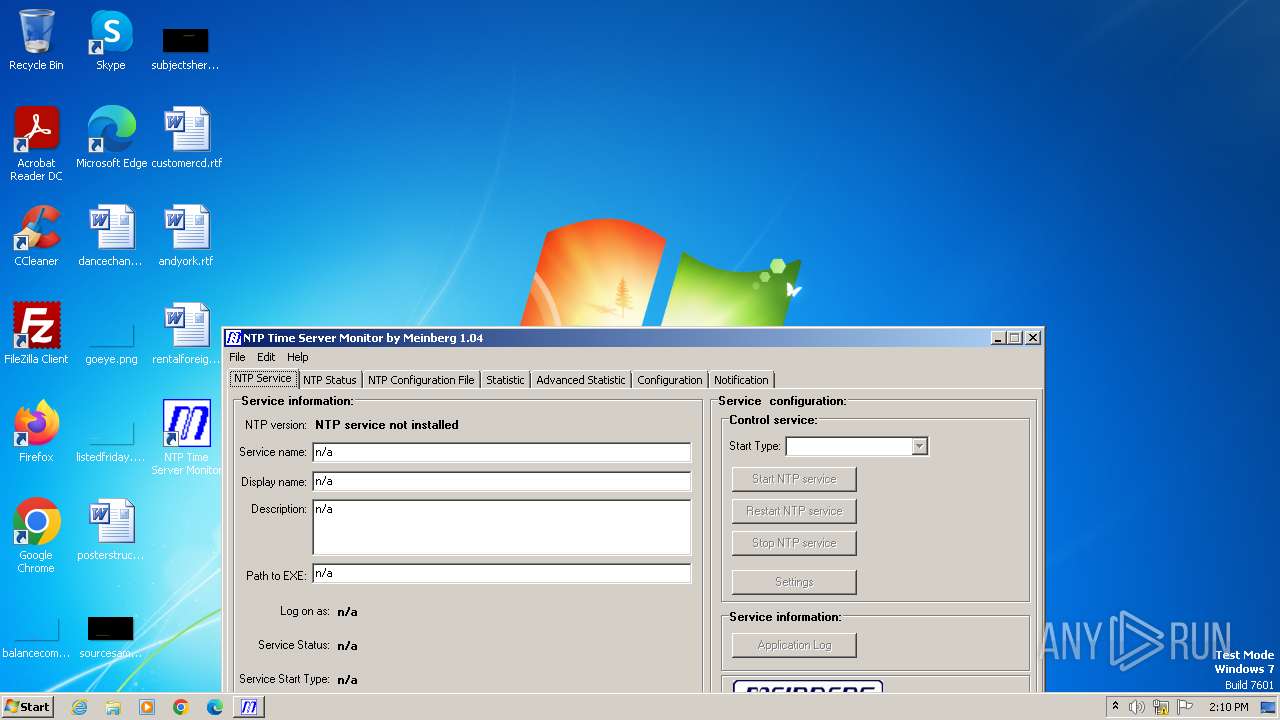Click the volume icon in system tray
Screen dimensions: 1280x720
1137,707
